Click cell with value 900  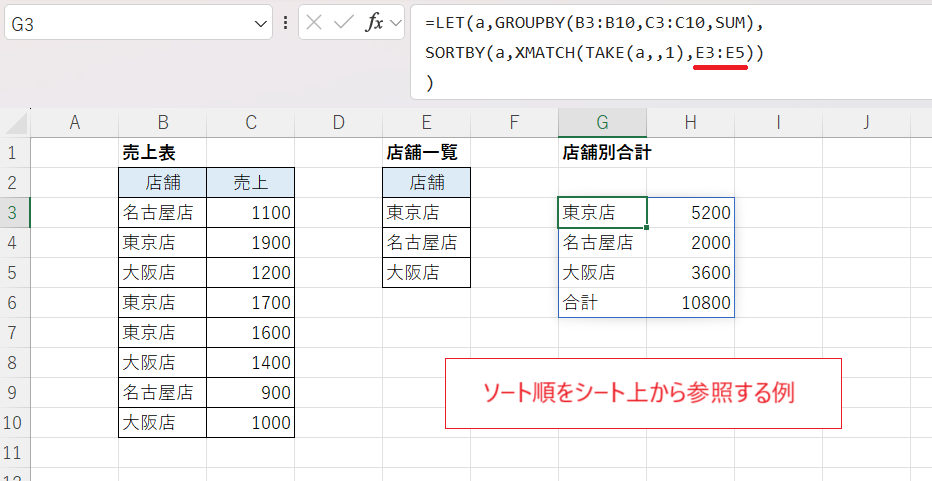251,392
